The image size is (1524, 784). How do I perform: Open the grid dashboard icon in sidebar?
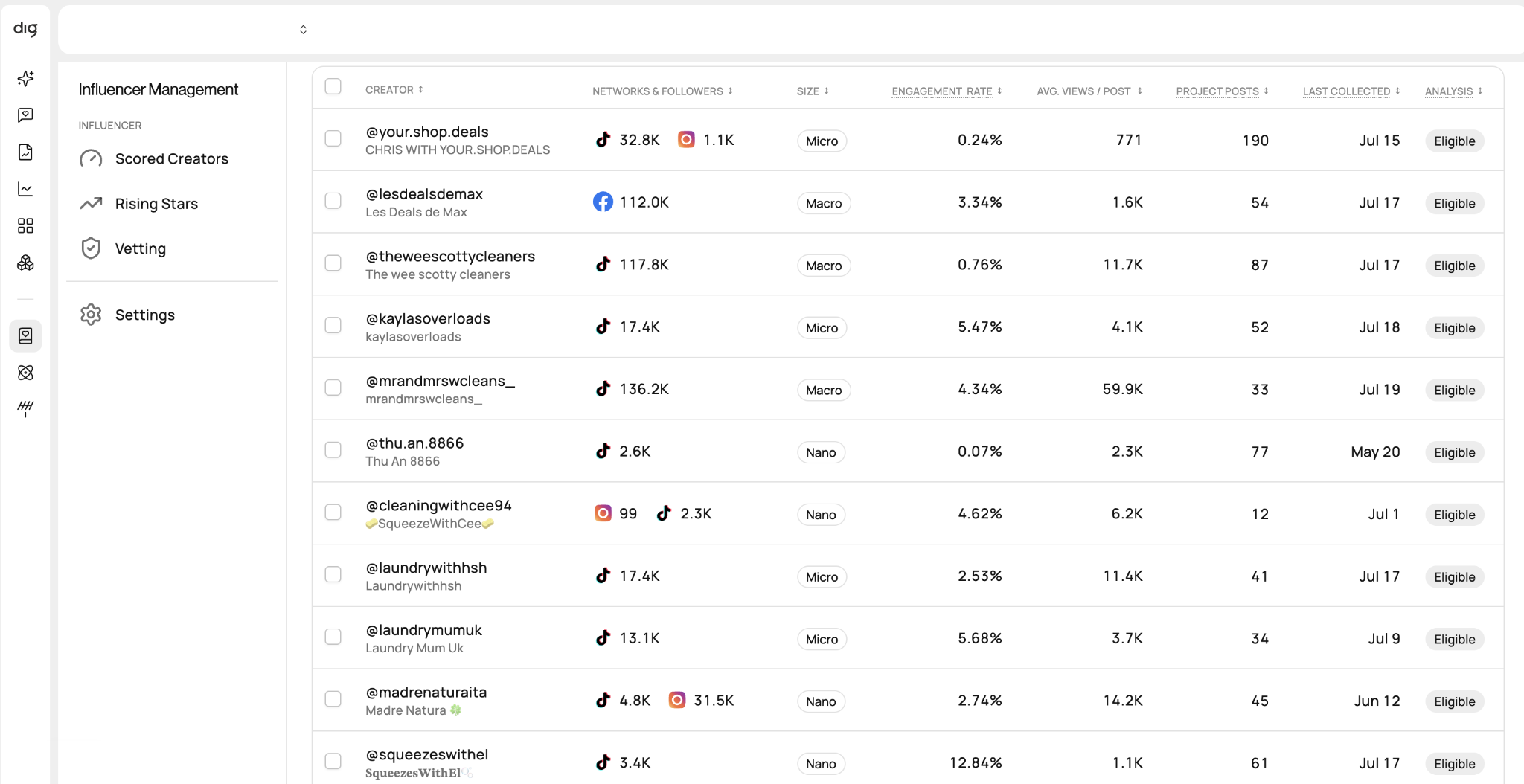(x=25, y=225)
